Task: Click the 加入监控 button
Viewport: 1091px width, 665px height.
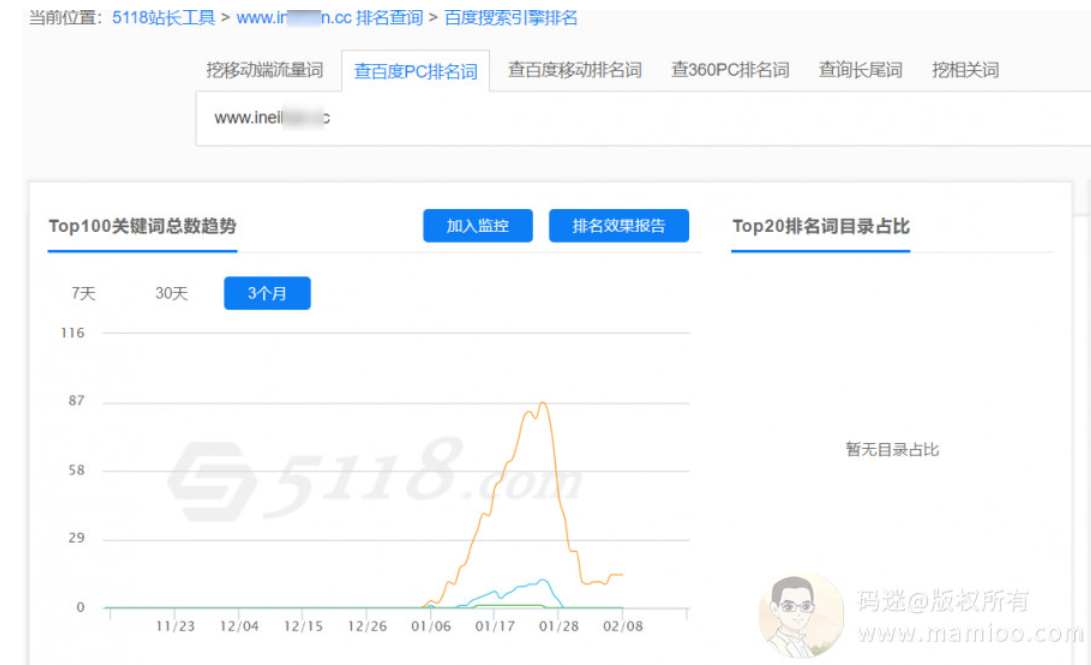Action: 477,225
